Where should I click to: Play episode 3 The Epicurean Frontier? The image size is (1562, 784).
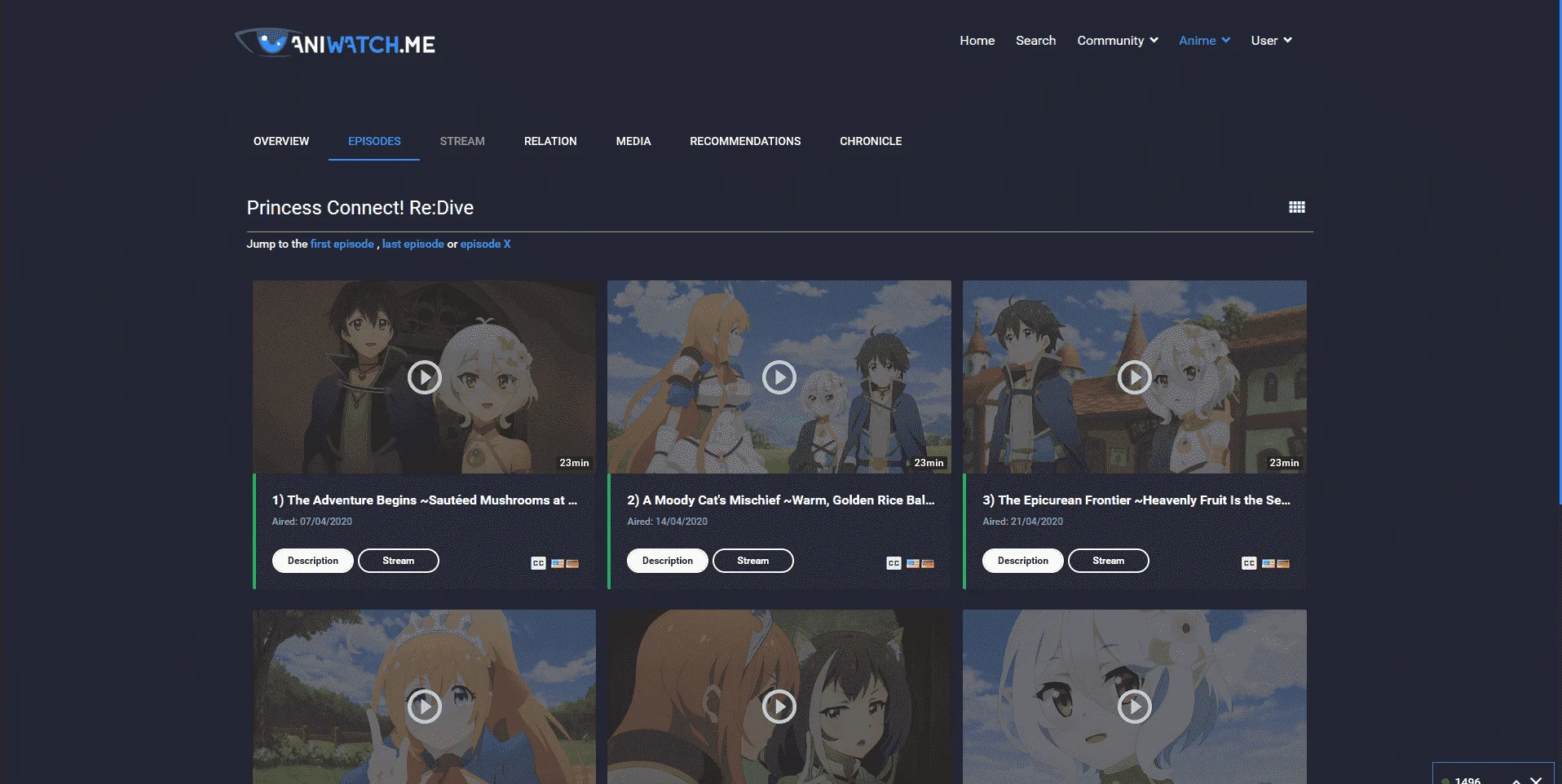pos(1135,377)
